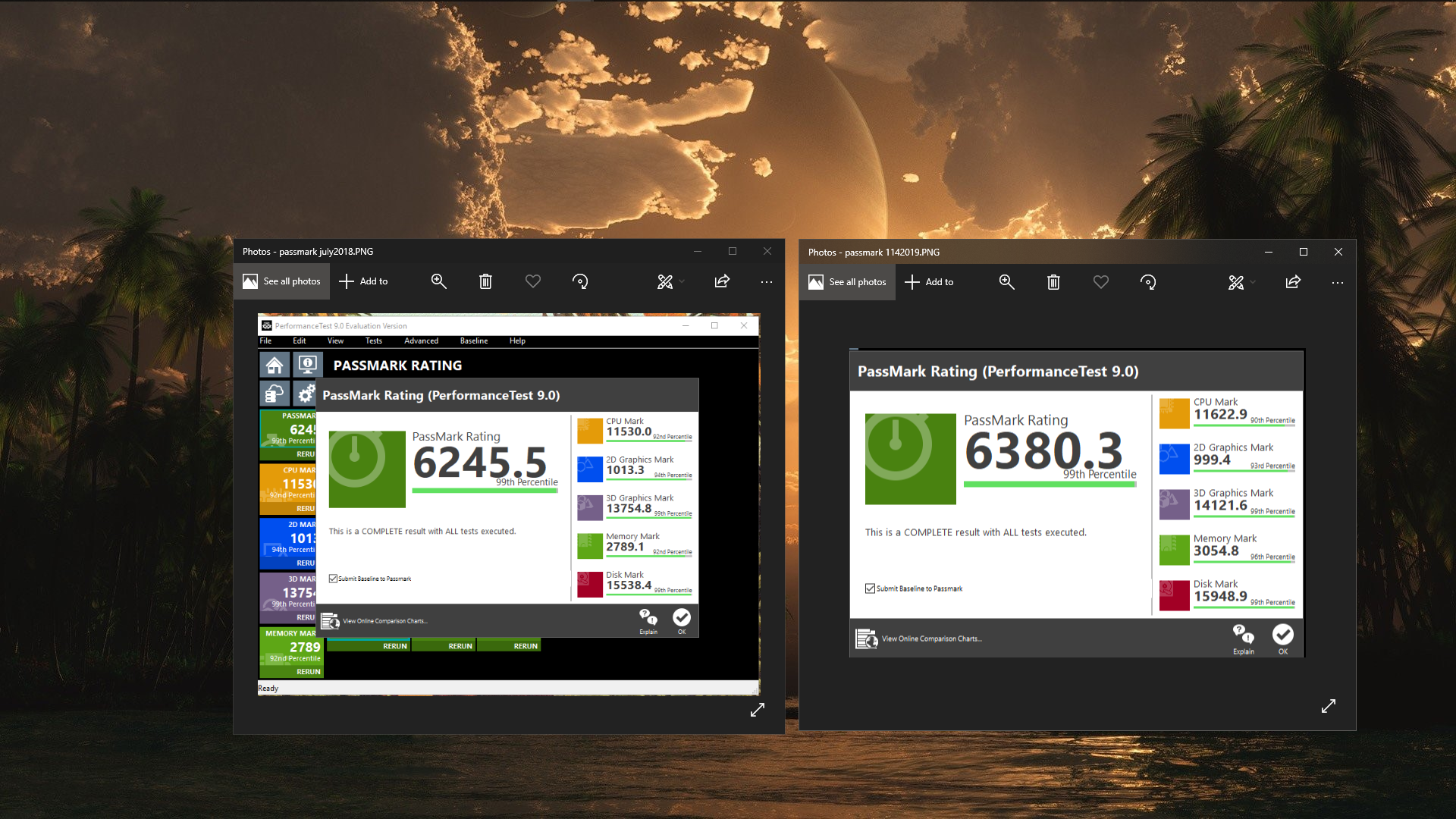Click the fullscreen arrow in the passmark 1142019 window

(1329, 706)
